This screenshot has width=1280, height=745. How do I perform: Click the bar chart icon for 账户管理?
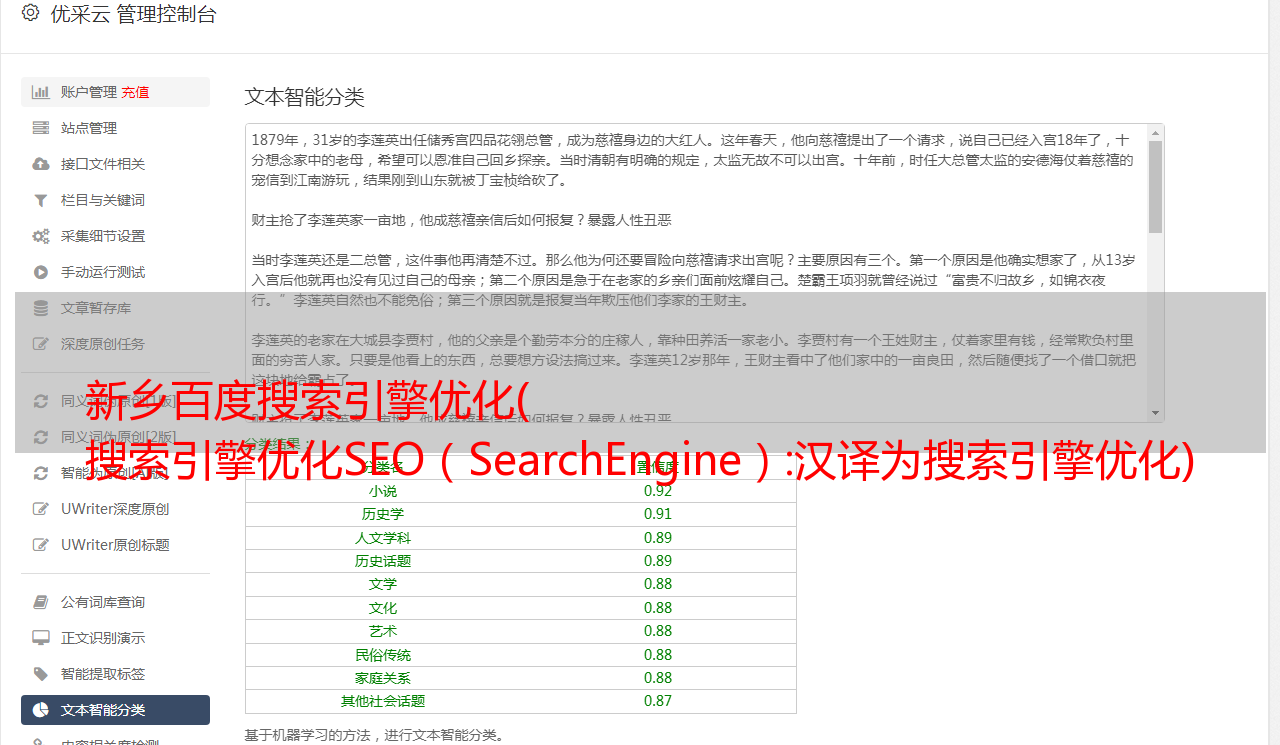point(41,92)
